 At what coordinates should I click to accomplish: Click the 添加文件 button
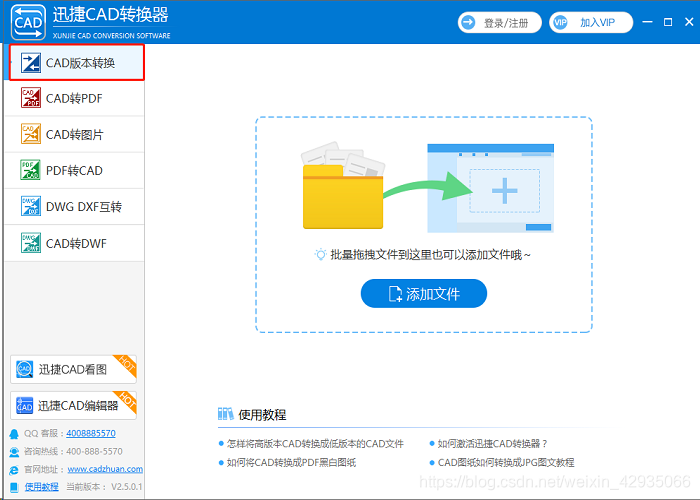click(424, 293)
